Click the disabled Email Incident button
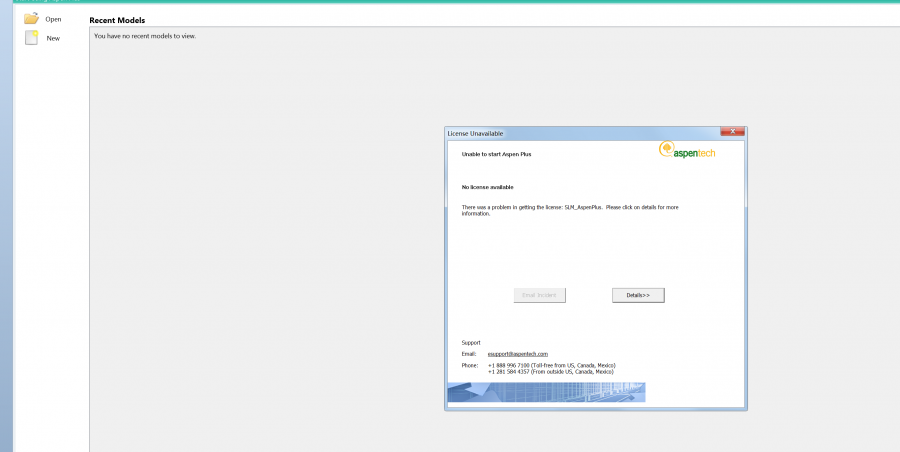Screen dimensions: 900x452 (x=540, y=295)
